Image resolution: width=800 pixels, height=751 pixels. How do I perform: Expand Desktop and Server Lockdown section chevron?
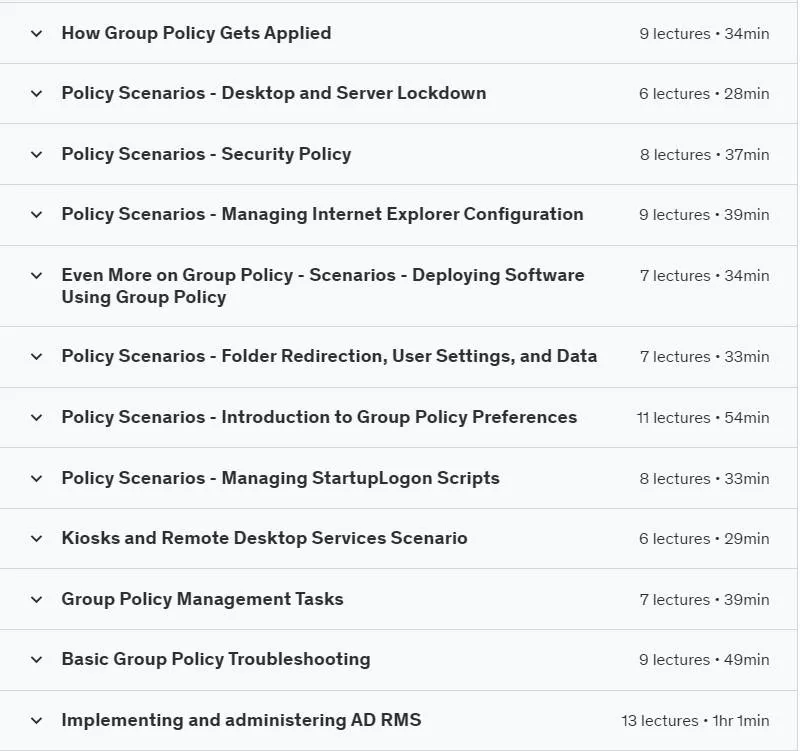click(36, 94)
